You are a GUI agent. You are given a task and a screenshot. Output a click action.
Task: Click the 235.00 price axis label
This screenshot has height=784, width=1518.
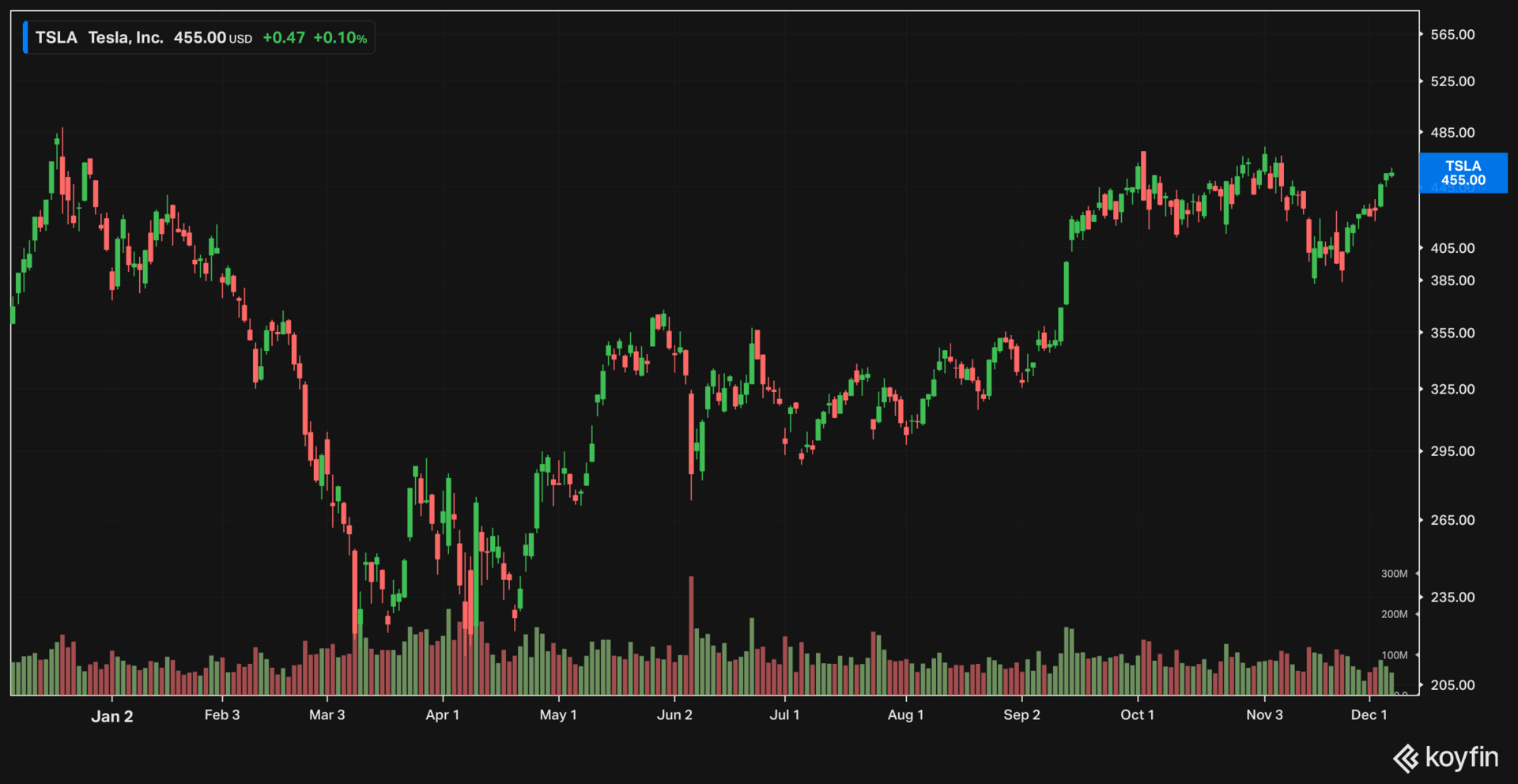[x=1452, y=597]
